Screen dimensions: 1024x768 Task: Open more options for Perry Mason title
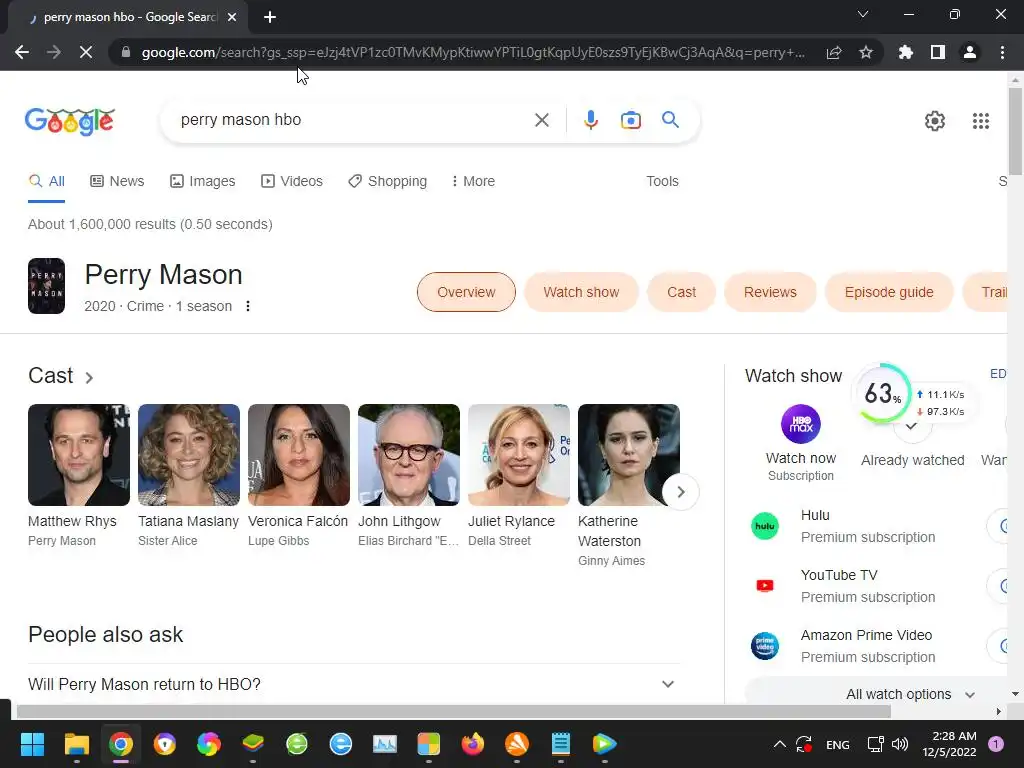(x=248, y=306)
